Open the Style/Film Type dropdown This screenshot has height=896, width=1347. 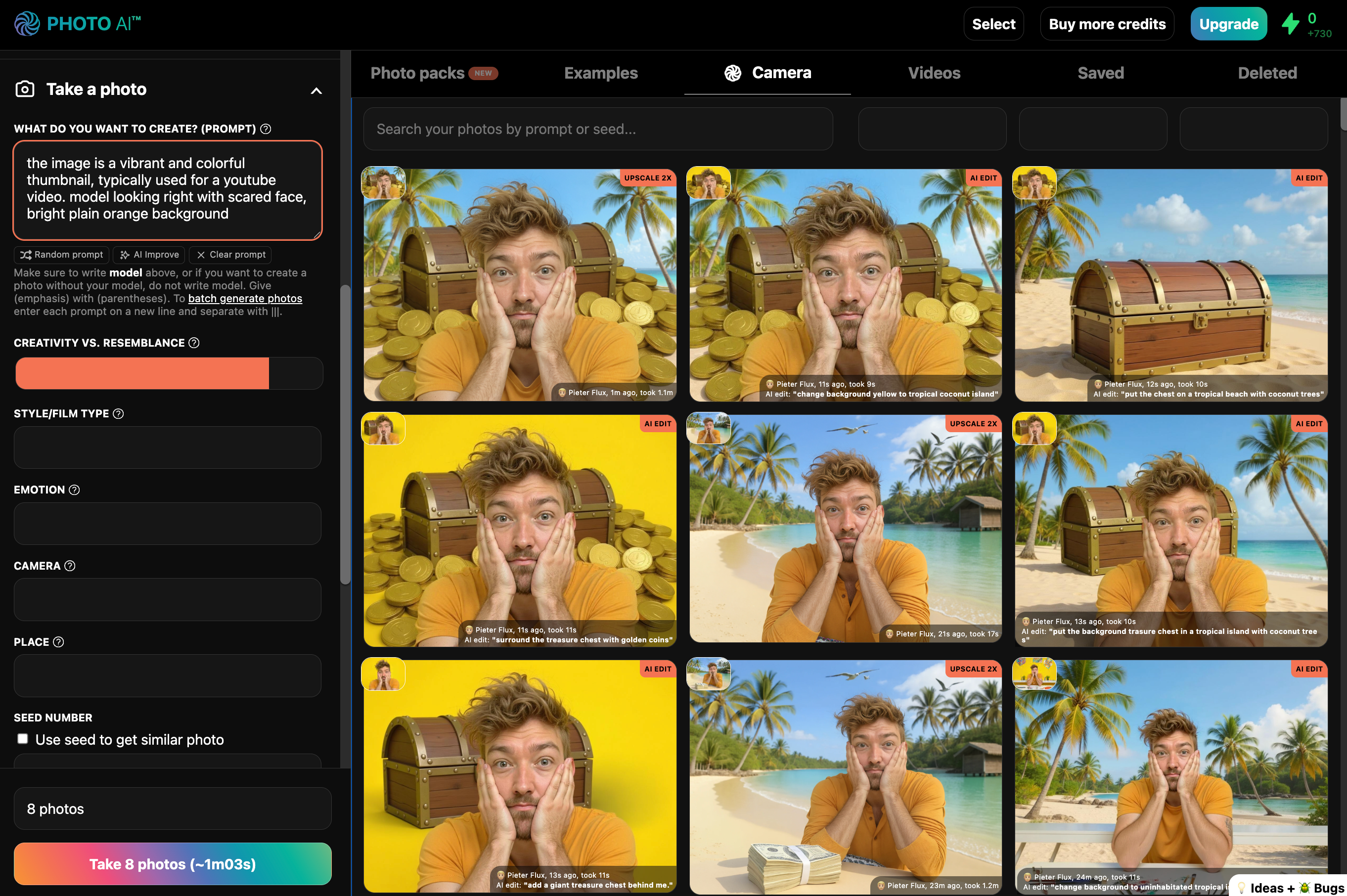(168, 448)
